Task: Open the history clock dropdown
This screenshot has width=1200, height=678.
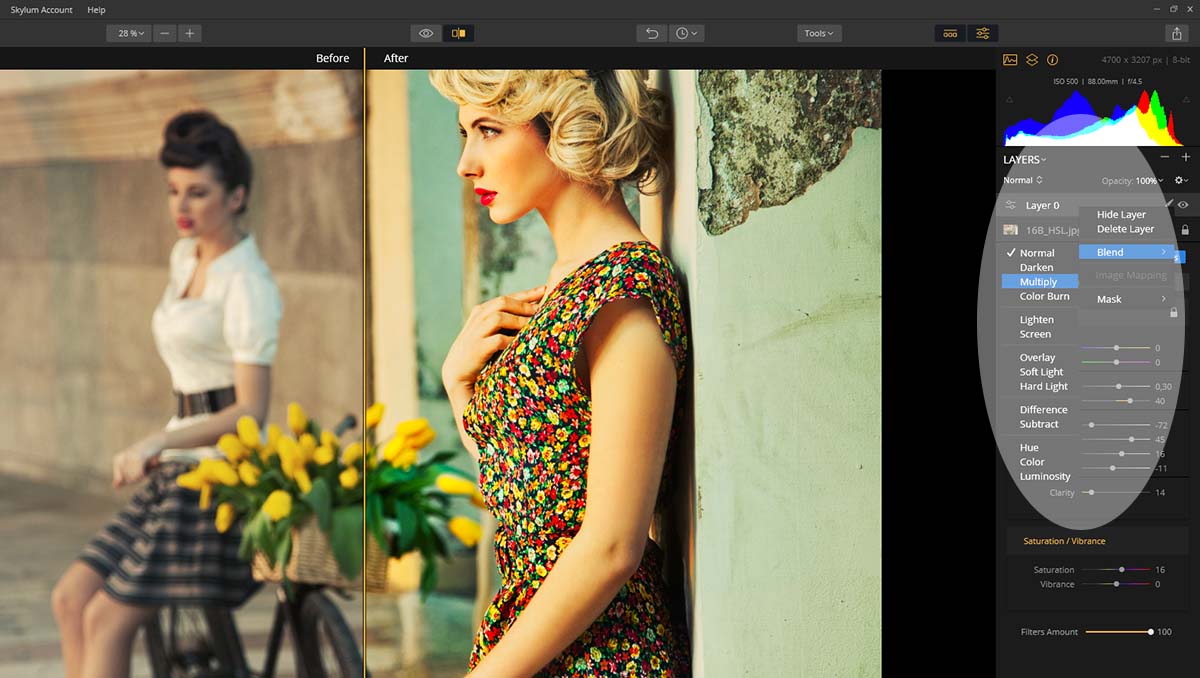Action: point(687,33)
